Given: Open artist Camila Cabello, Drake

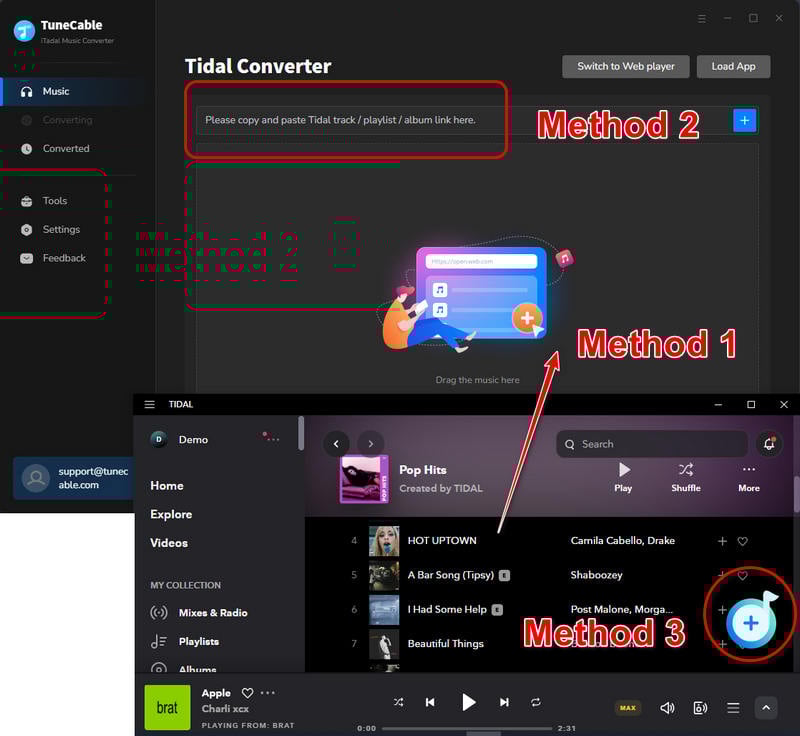Looking at the screenshot, I should click(622, 541).
